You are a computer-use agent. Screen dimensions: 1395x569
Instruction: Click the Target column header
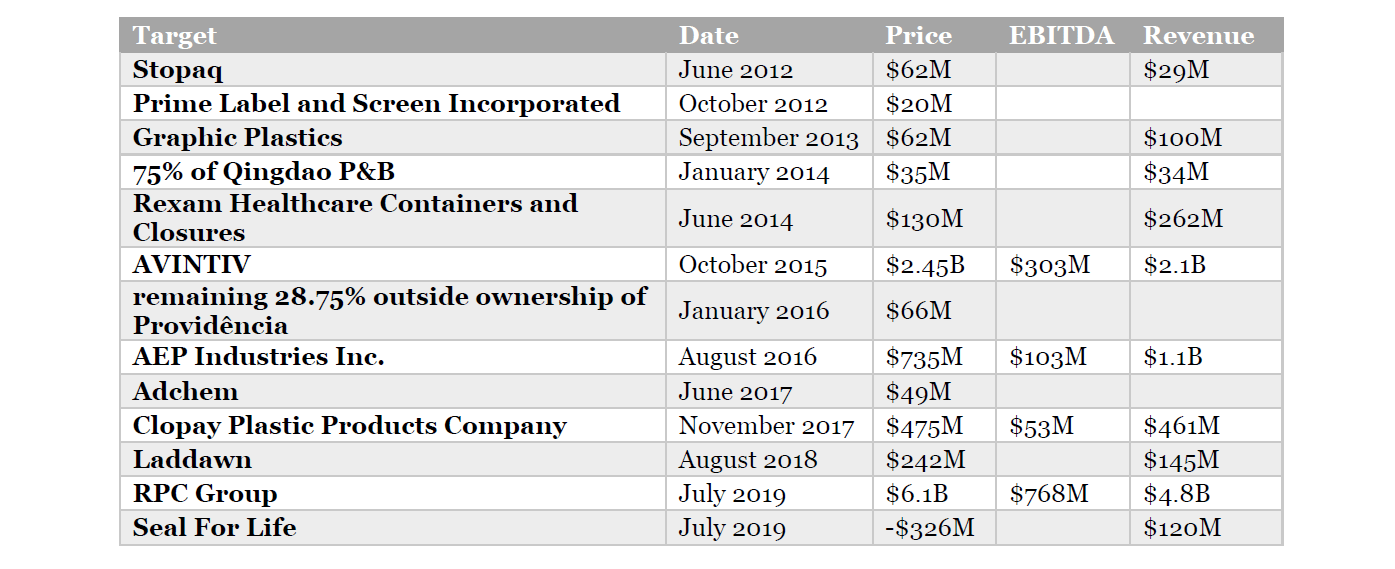click(175, 36)
